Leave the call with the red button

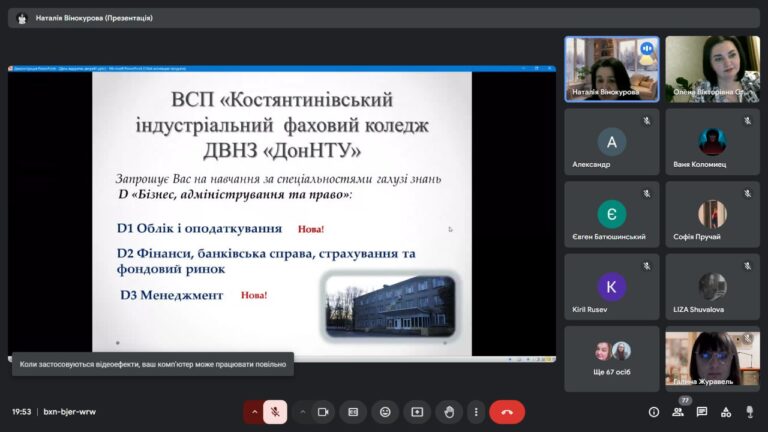(x=507, y=412)
